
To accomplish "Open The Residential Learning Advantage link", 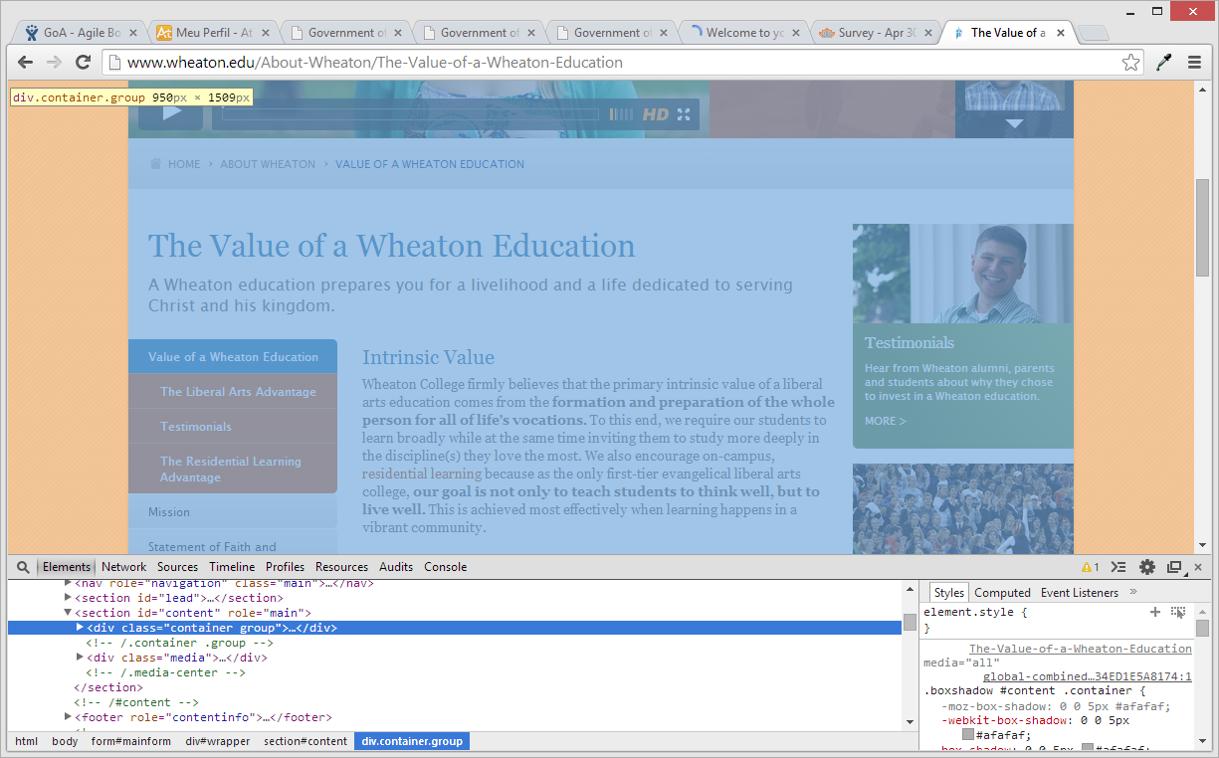I will [x=230, y=469].
